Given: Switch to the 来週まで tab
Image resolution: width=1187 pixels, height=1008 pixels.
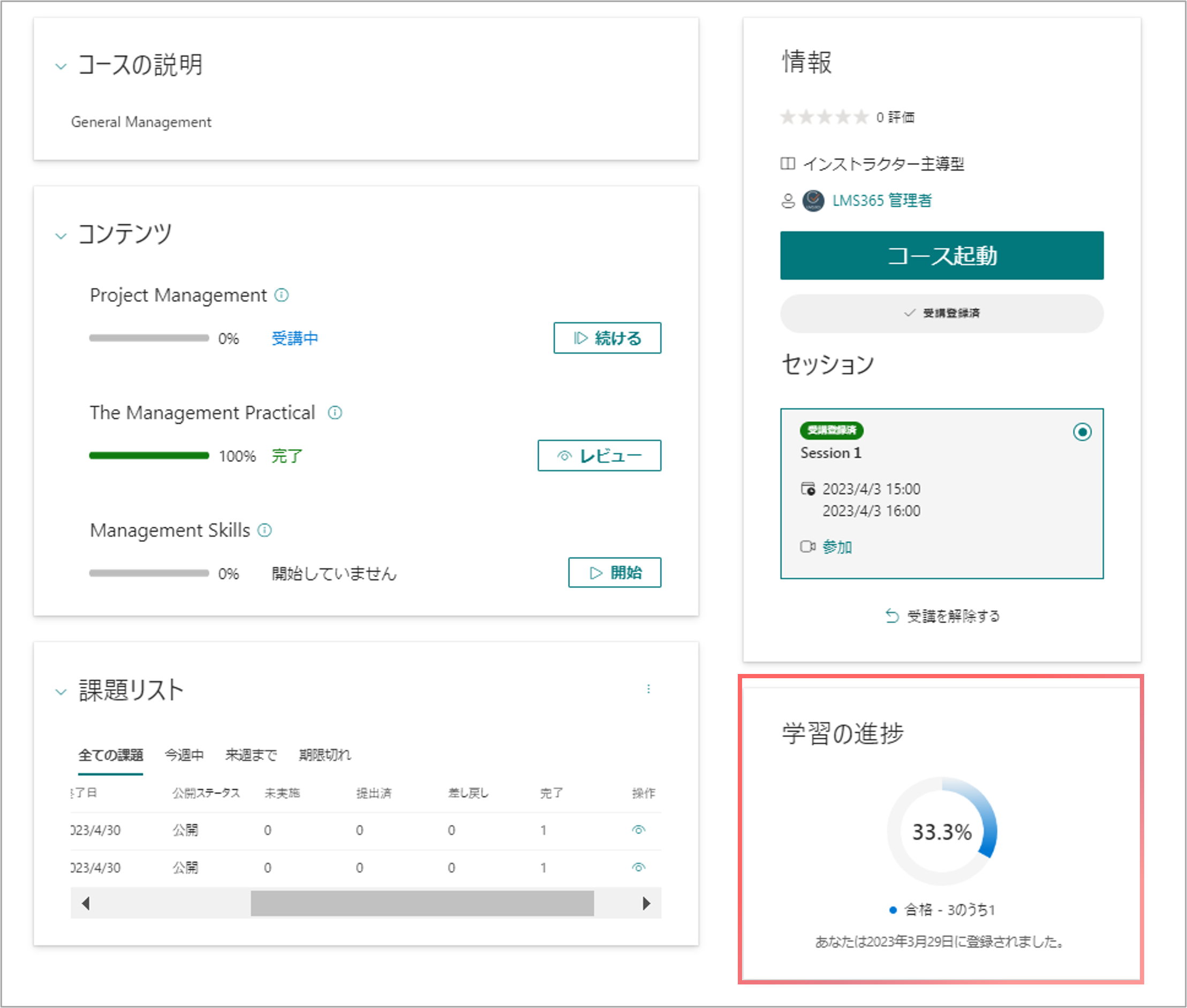Looking at the screenshot, I should pos(251,755).
